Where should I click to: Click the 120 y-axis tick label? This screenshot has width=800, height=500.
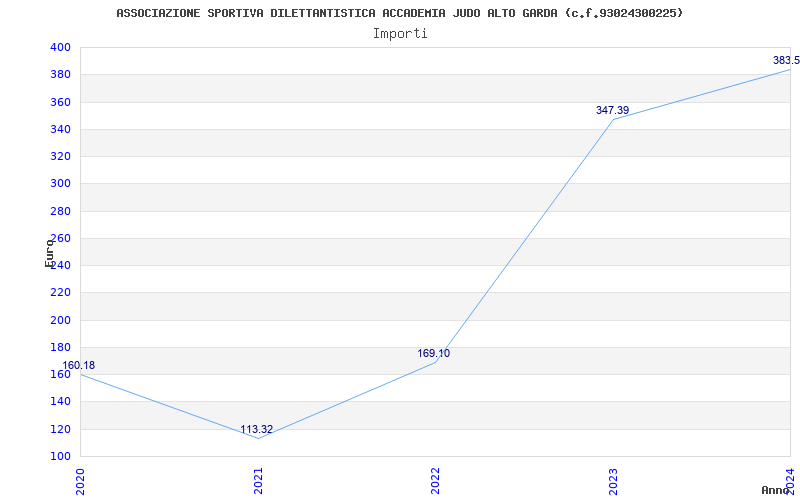pos(60,429)
